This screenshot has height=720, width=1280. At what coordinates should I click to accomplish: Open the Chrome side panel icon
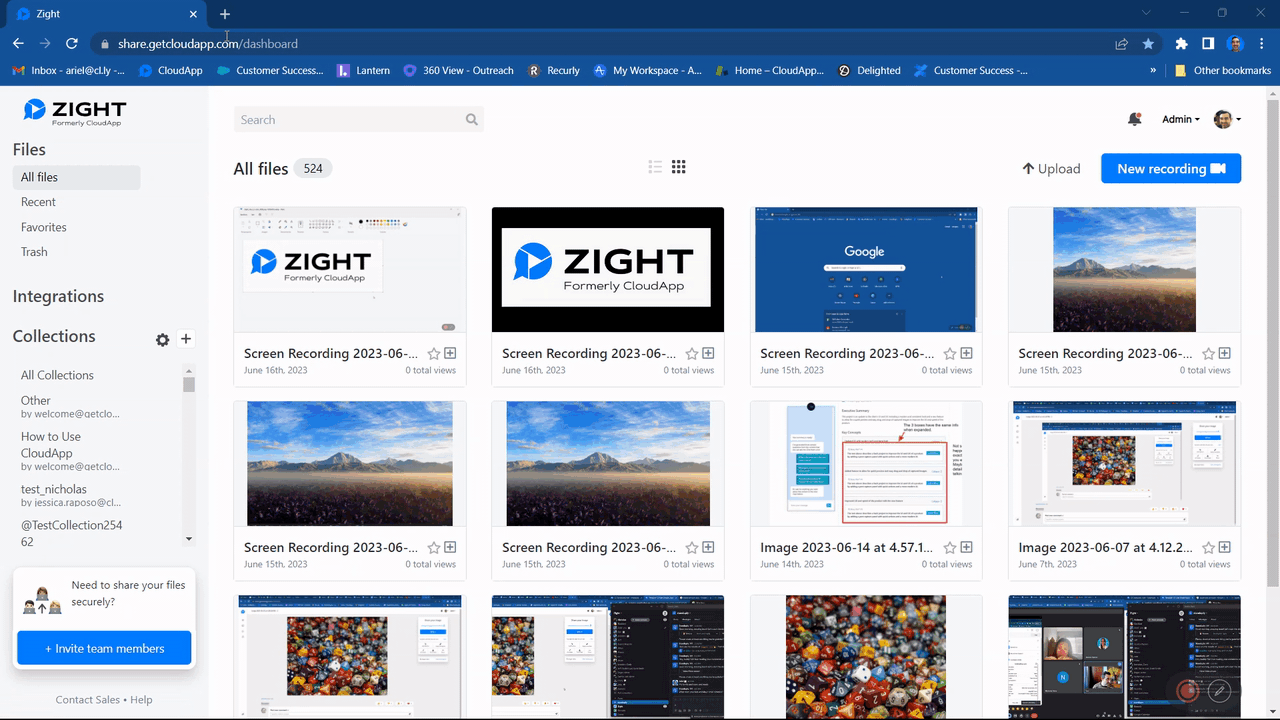[x=1208, y=43]
